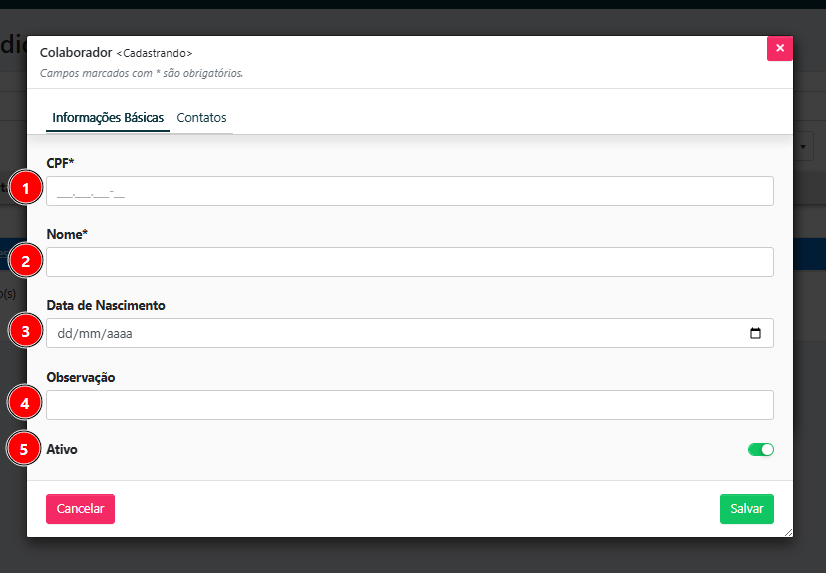Save the collaborator with Salvar
Screen dimensions: 826x573
(x=746, y=509)
